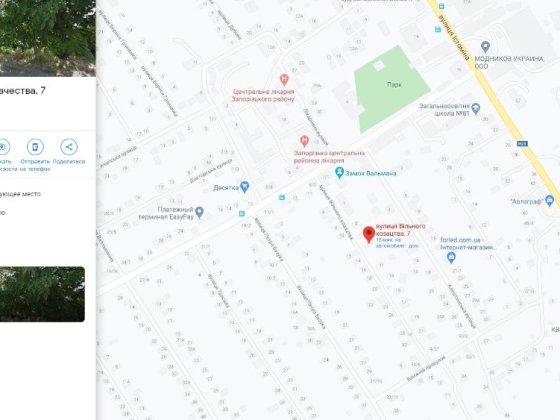
Task: Click the green Парк area
Action: pos(392,88)
